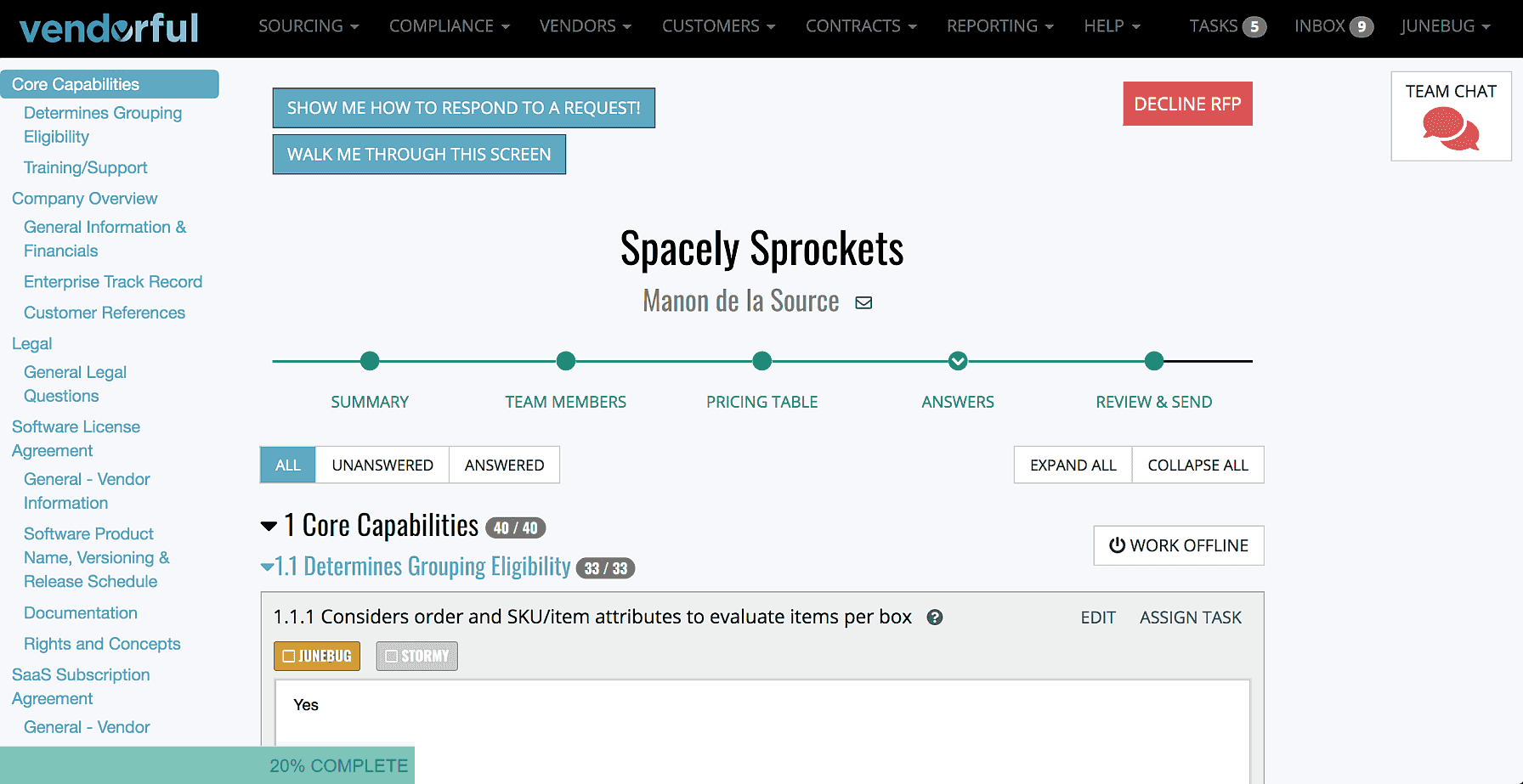The width and height of the screenshot is (1523, 784).
Task: Open Customer References sidebar link
Action: click(x=105, y=313)
